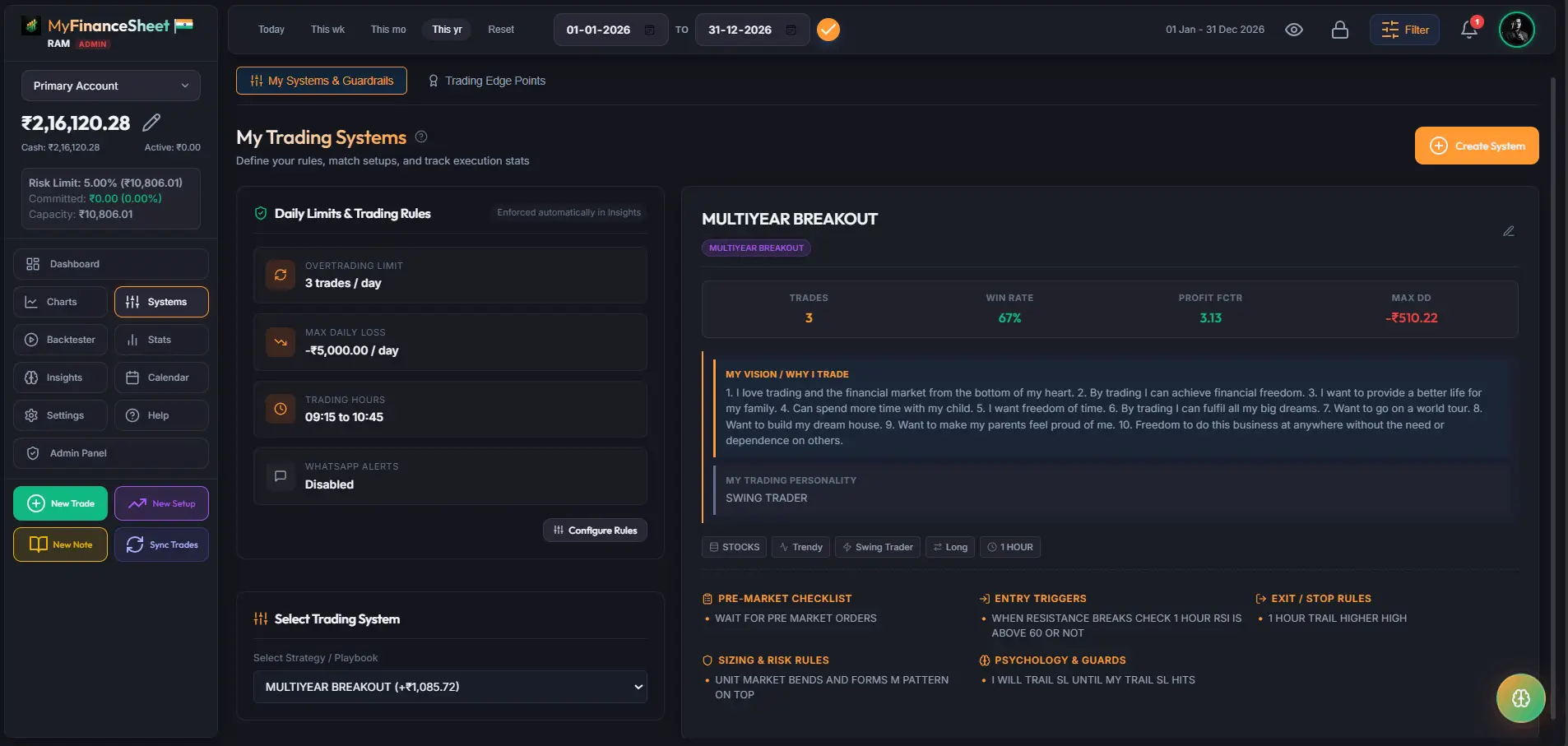Open Backtester from sidebar
Image resolution: width=1568 pixels, height=746 pixels.
point(60,340)
